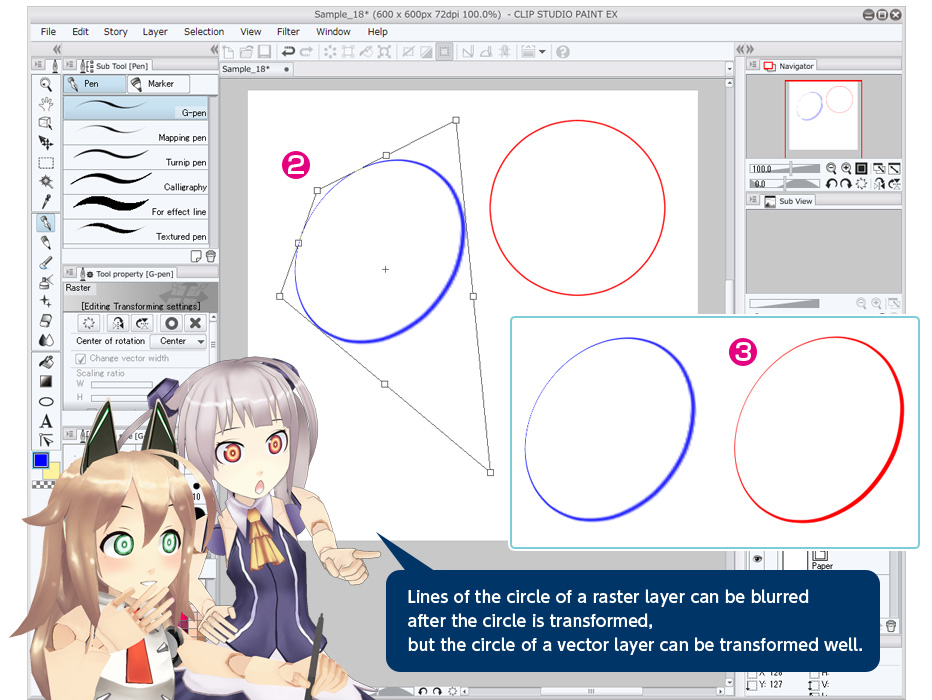Switch to the Sub View tab
Viewport: 932px width, 700px height.
pos(795,199)
